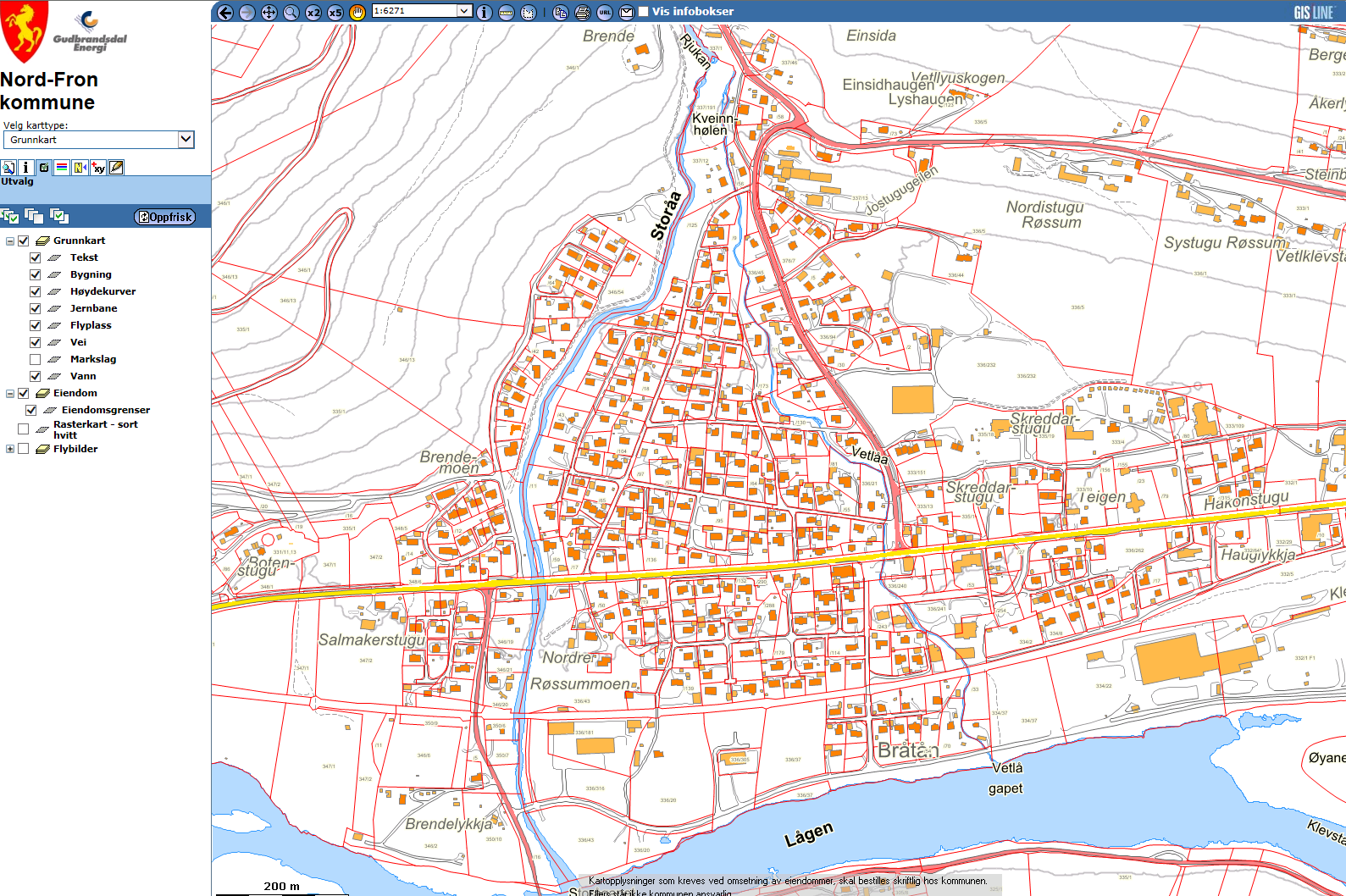Send the map by e-mail
Screen dimensions: 1346x896
tap(627, 12)
